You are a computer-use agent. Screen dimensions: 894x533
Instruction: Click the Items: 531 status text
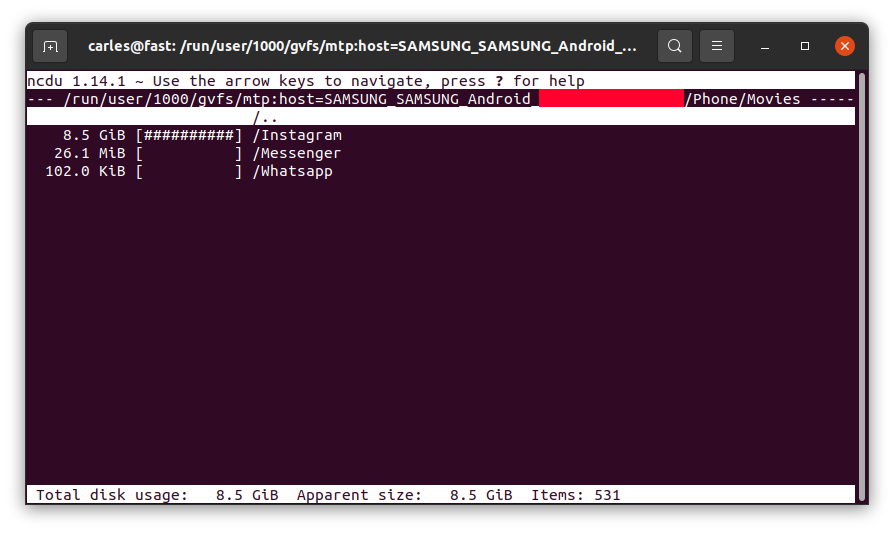[x=576, y=495]
